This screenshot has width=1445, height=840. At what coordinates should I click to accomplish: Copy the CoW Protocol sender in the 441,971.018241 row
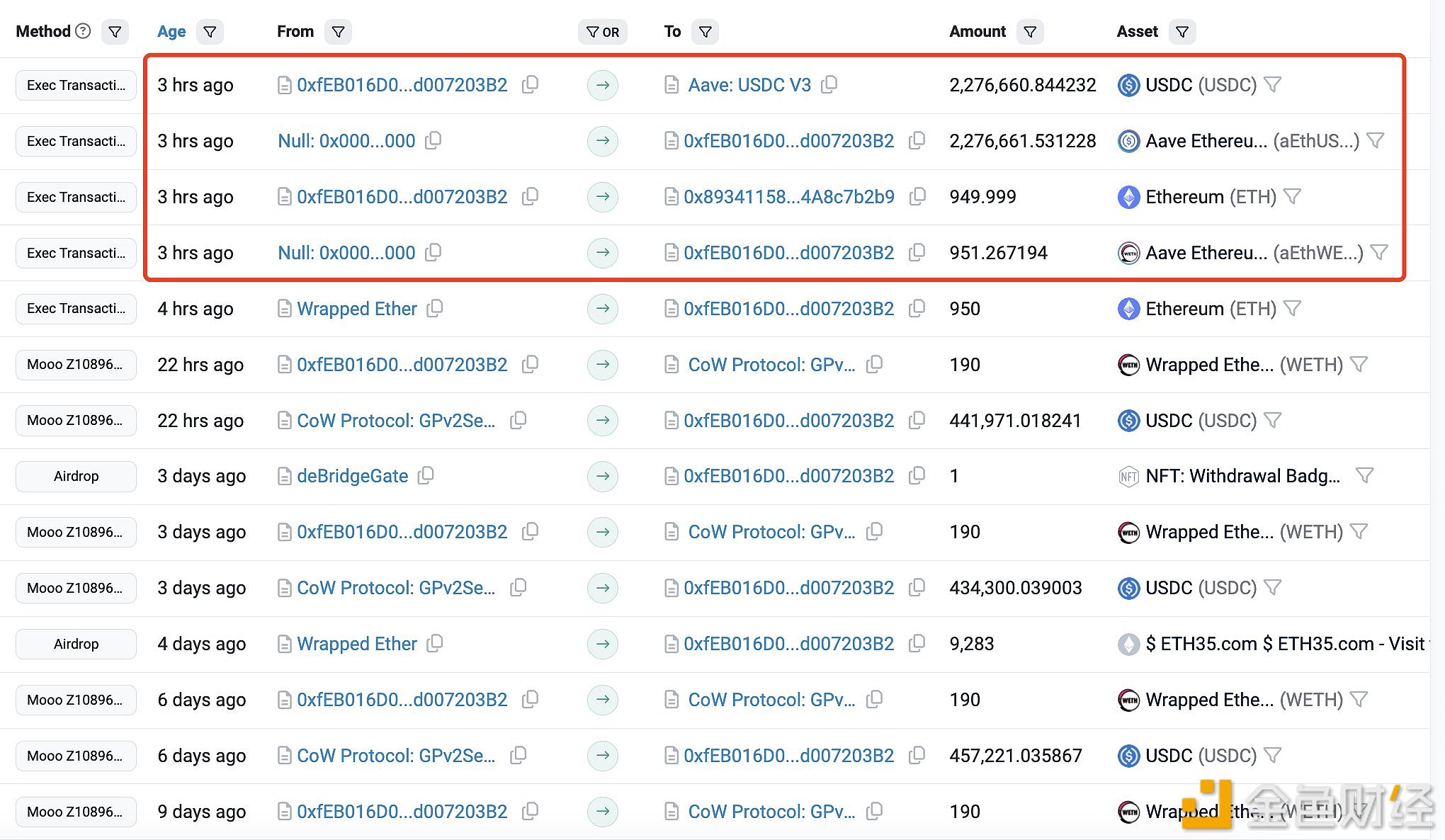tap(518, 421)
